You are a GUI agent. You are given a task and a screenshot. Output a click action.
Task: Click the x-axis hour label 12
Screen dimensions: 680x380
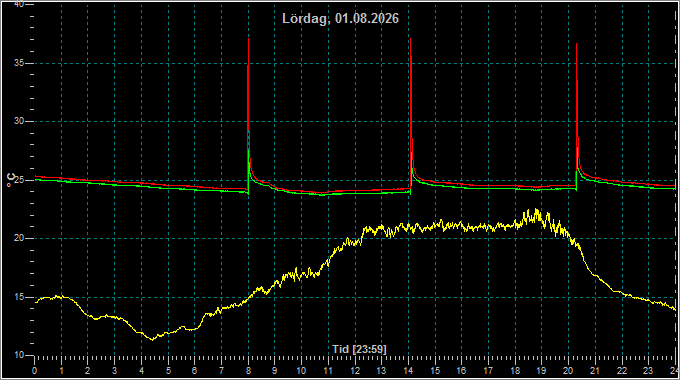(x=355, y=371)
